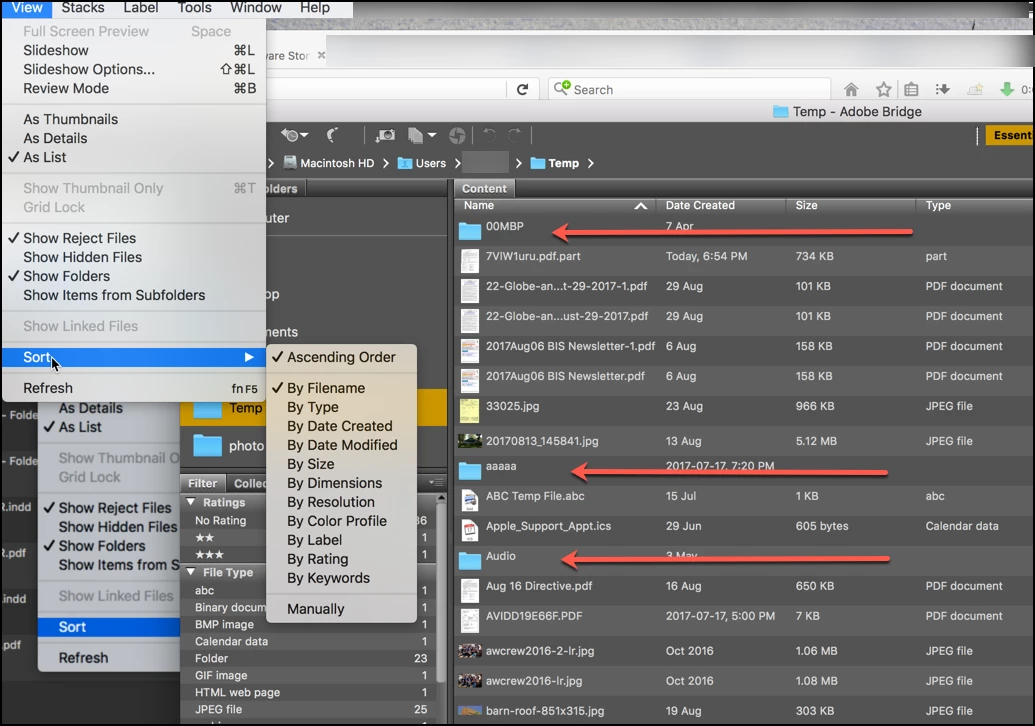
Task: Click the Apple_Support_Appt.ics calendar file icon
Action: point(470,530)
